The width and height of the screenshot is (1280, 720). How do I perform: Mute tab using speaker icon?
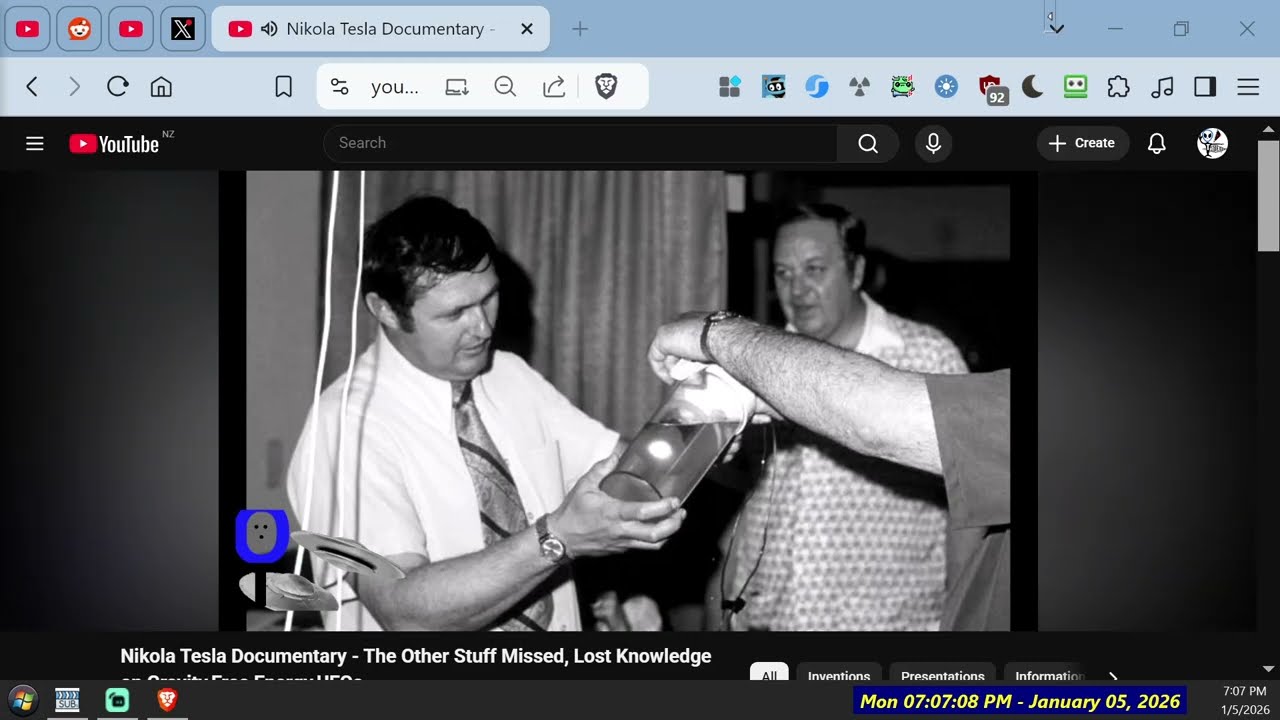click(x=268, y=29)
